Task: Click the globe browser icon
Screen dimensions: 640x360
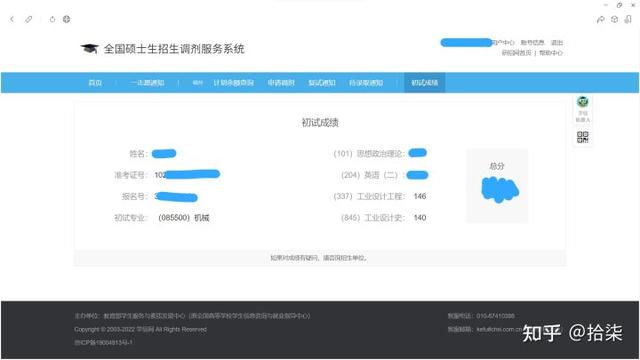Action: point(67,19)
